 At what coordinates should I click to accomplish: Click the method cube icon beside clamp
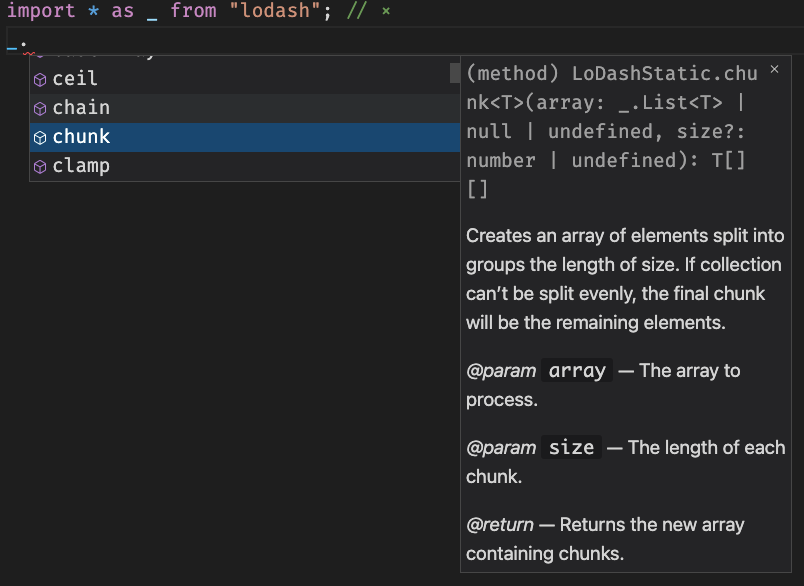click(40, 167)
